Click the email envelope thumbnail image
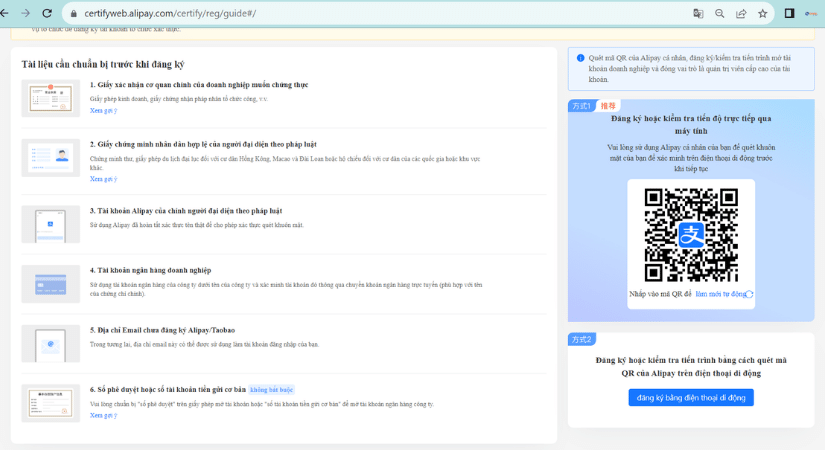Image resolution: width=825 pixels, height=450 pixels. (51, 344)
